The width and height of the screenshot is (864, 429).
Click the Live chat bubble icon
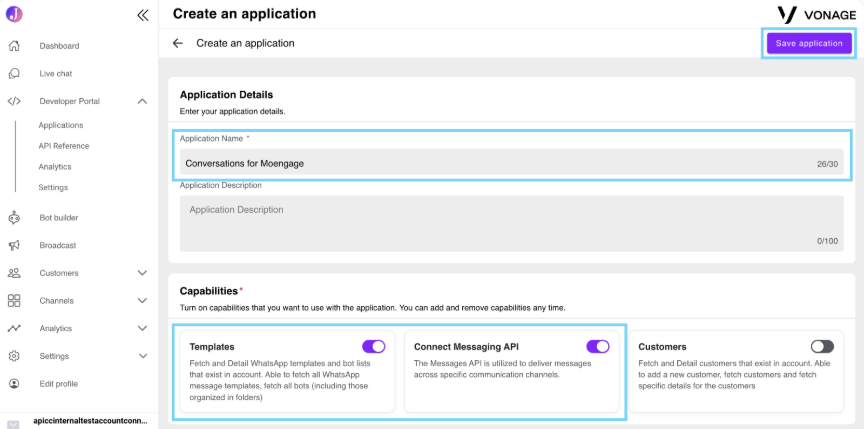14,73
